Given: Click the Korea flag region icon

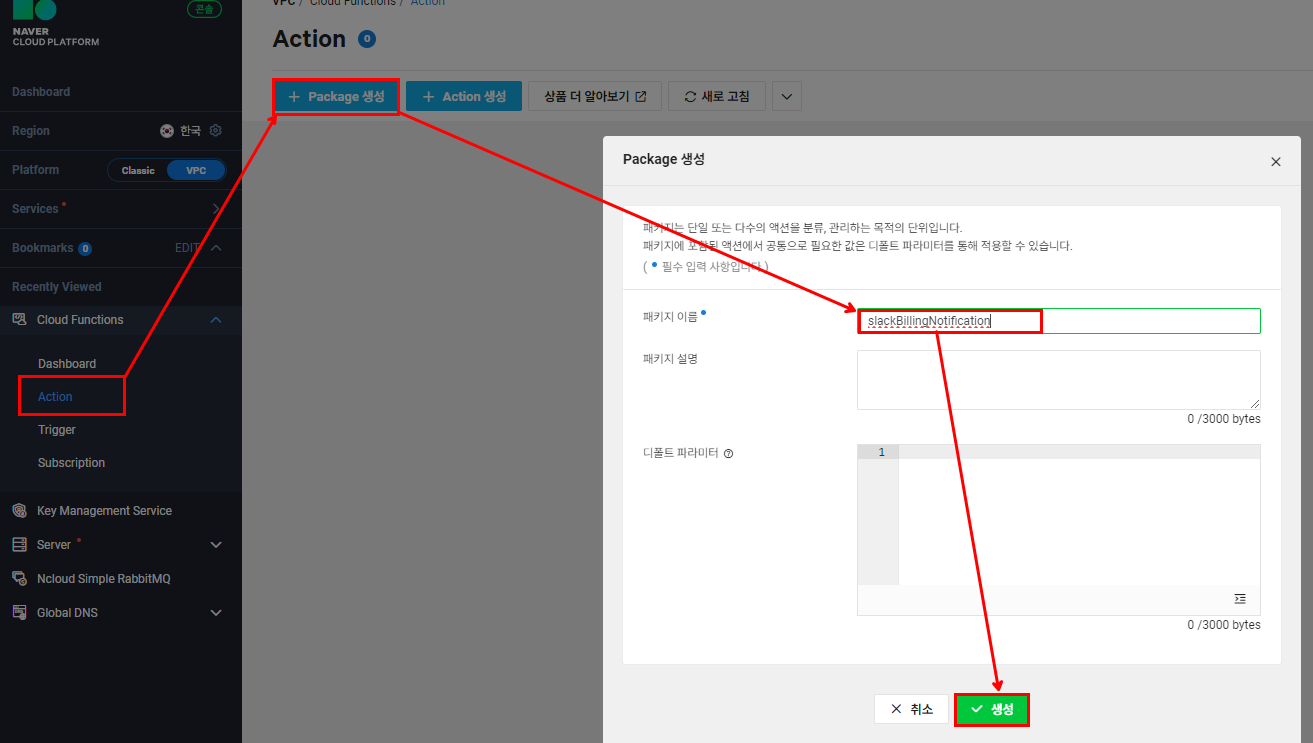Looking at the screenshot, I should pyautogui.click(x=167, y=131).
